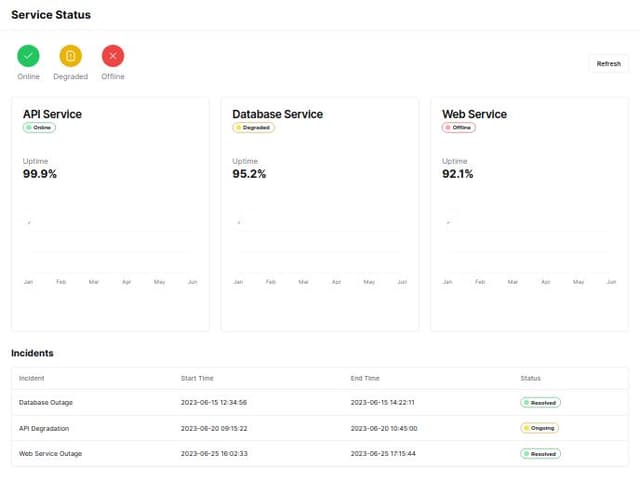Click the Database Service 95.2% uptime value
The image size is (640, 482).
click(x=249, y=174)
